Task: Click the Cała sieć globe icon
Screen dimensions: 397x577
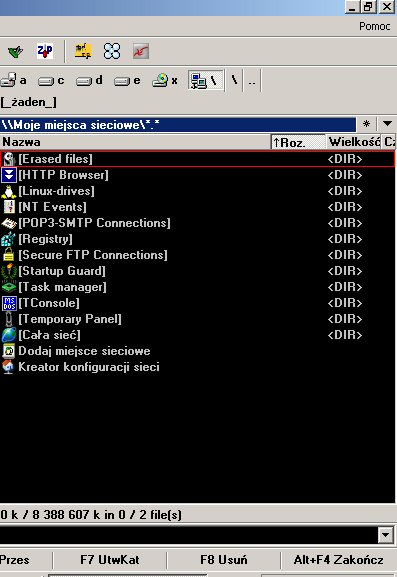Action: click(9, 335)
